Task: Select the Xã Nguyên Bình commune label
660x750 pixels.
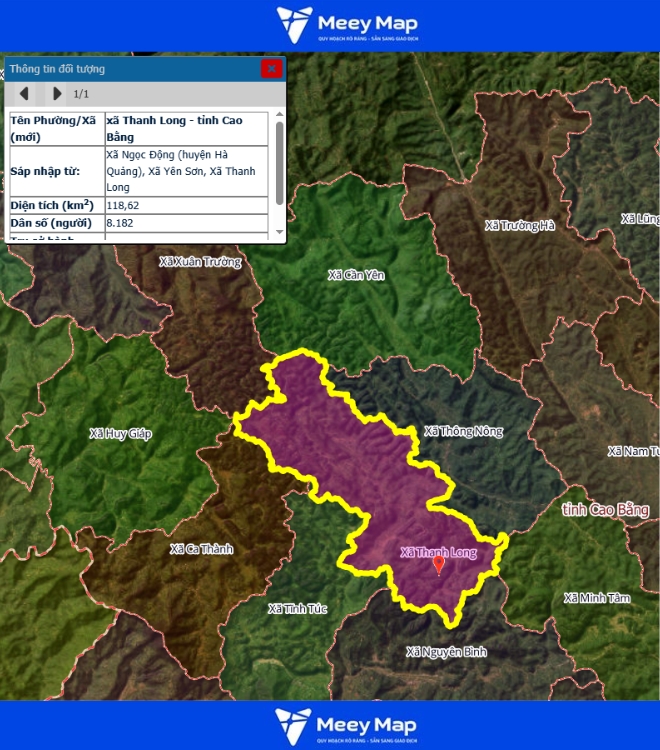Action: (446, 651)
